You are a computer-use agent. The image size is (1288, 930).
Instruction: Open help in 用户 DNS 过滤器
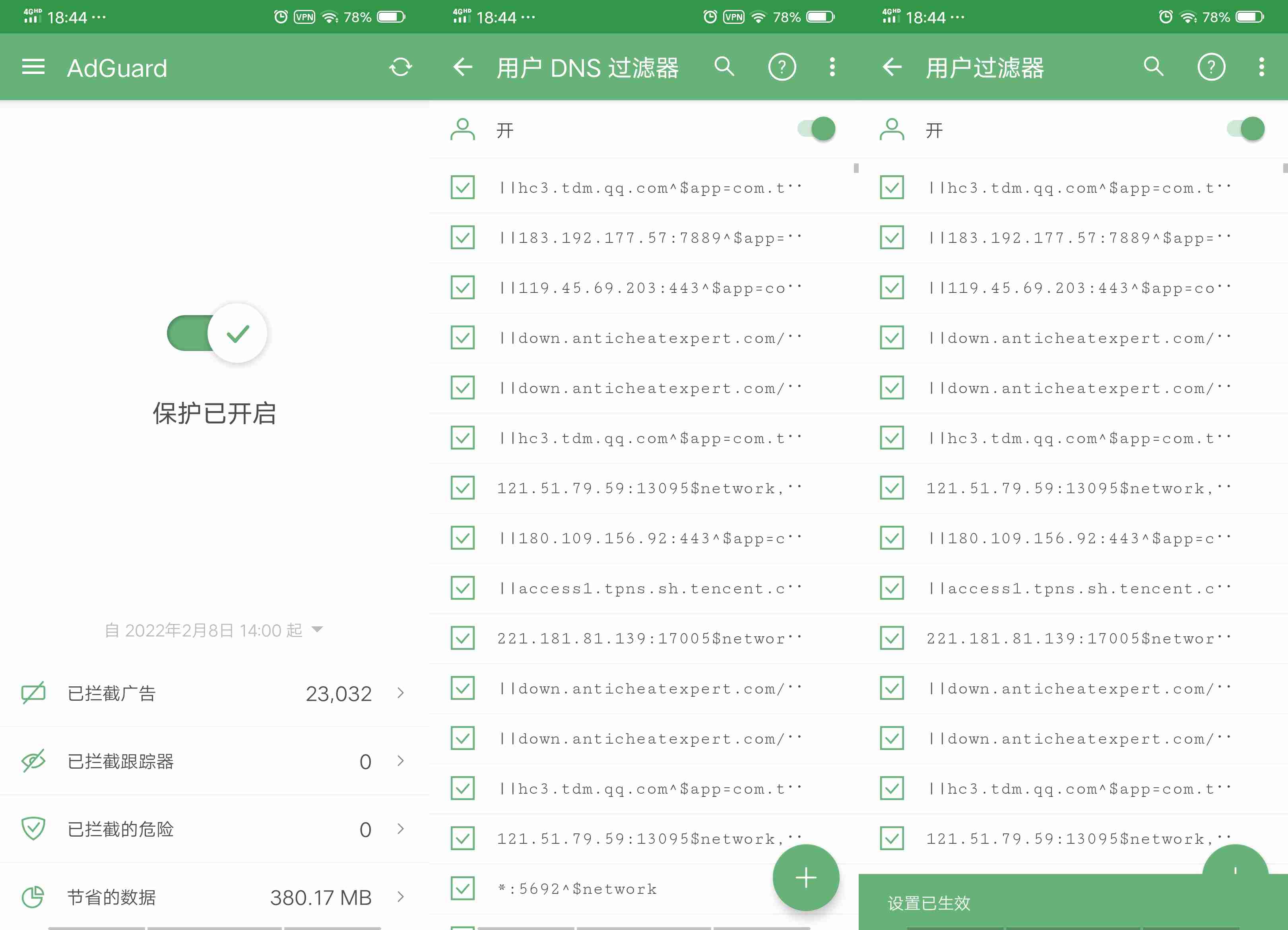pos(782,67)
